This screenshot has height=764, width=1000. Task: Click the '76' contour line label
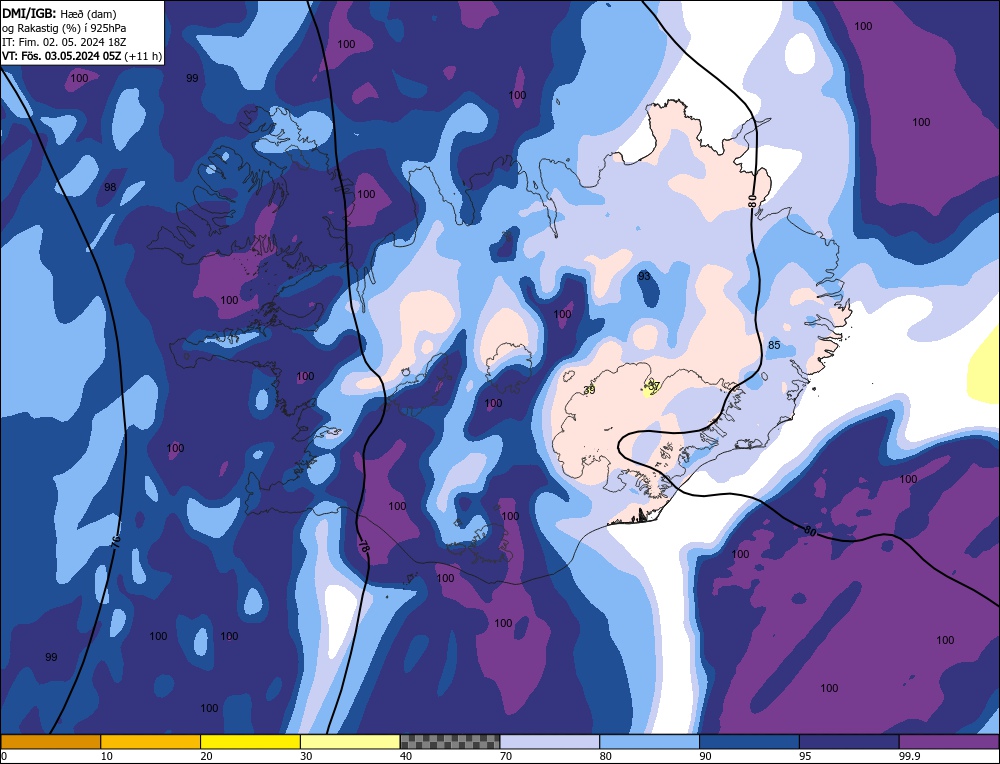coord(116,542)
